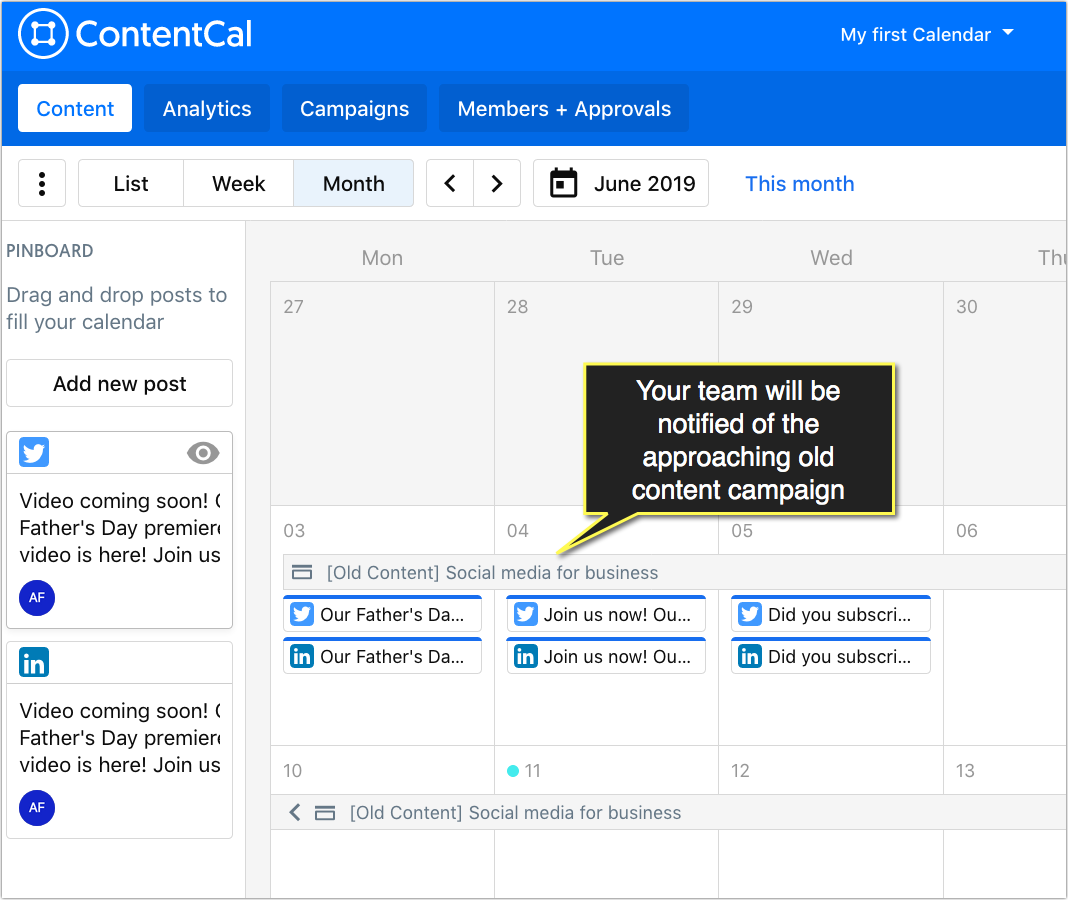The height and width of the screenshot is (900, 1068).
Task: Click the Add new post button
Action: click(x=120, y=384)
